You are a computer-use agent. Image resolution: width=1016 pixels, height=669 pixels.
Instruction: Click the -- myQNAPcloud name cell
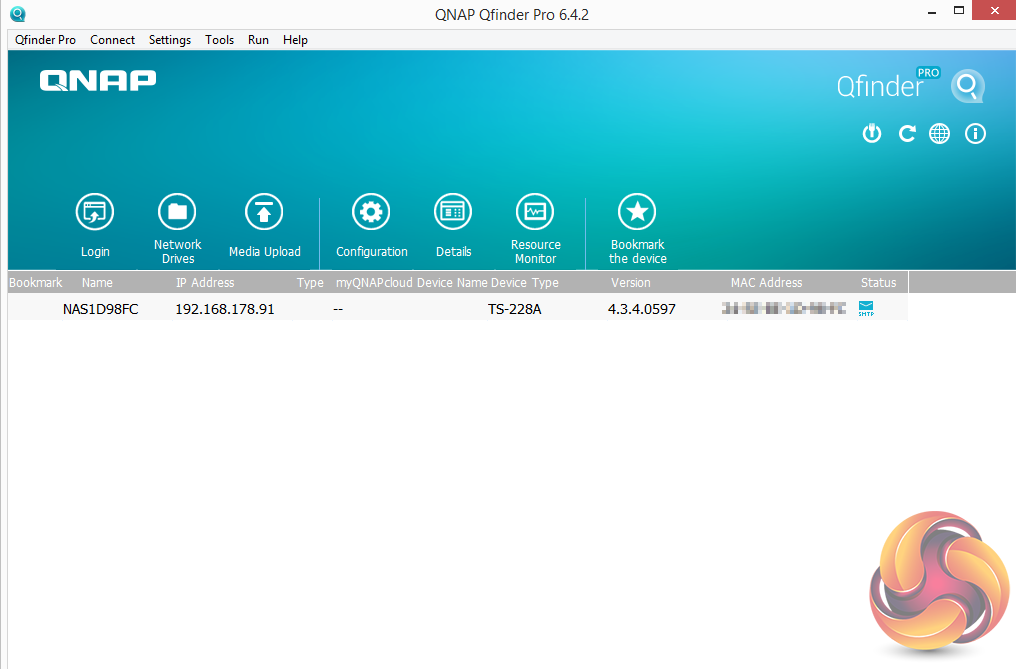(x=338, y=309)
